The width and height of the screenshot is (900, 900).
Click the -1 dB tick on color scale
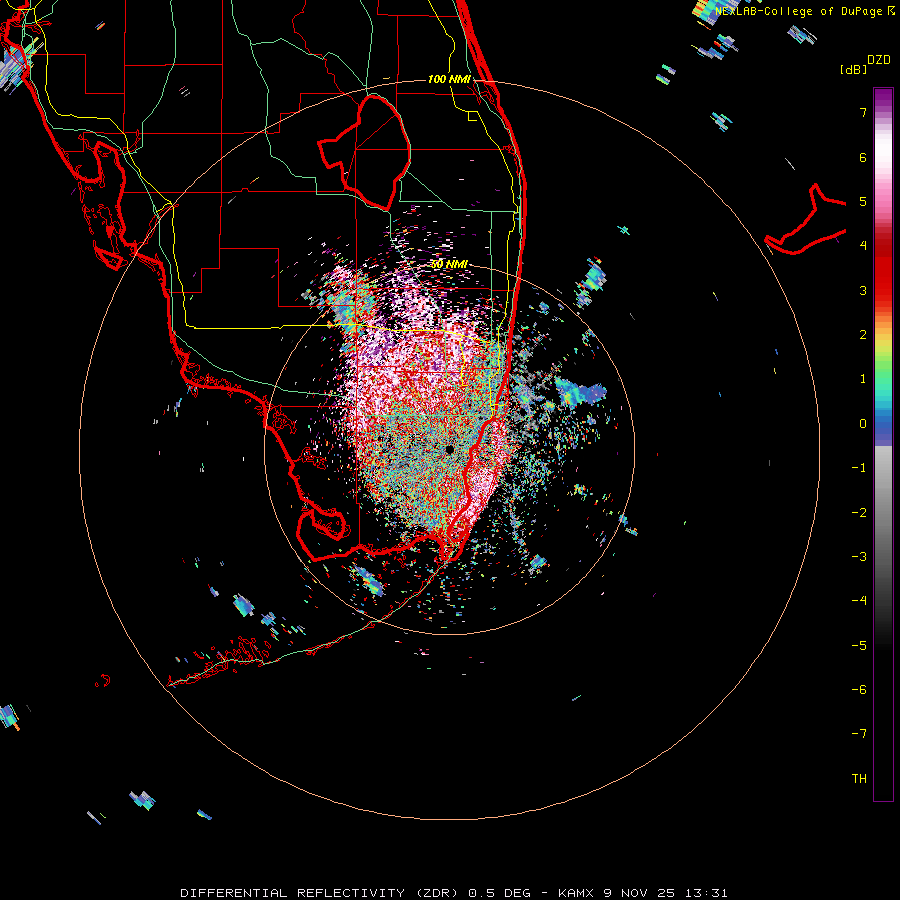tap(859, 468)
